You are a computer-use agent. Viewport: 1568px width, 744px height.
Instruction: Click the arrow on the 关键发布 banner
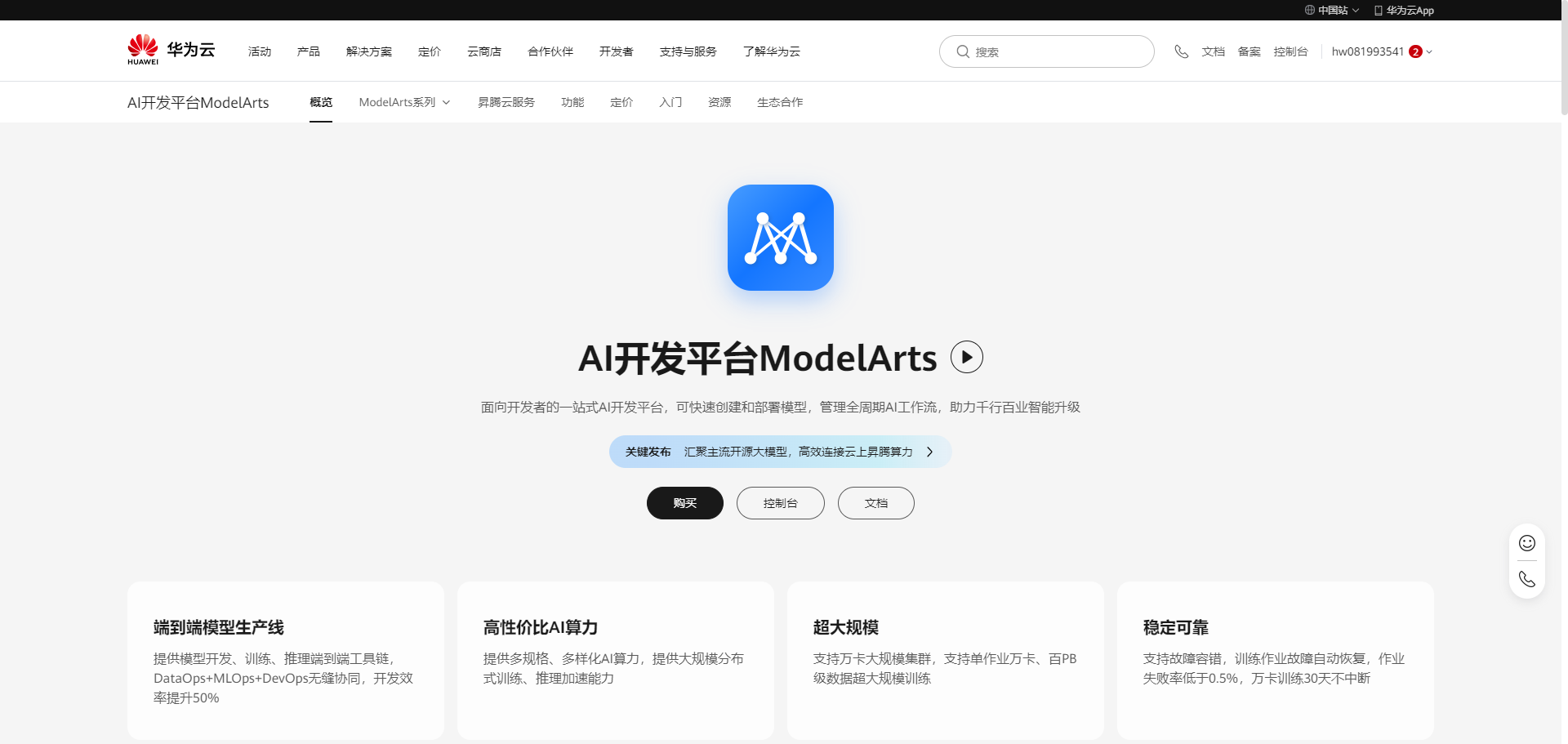tap(929, 452)
